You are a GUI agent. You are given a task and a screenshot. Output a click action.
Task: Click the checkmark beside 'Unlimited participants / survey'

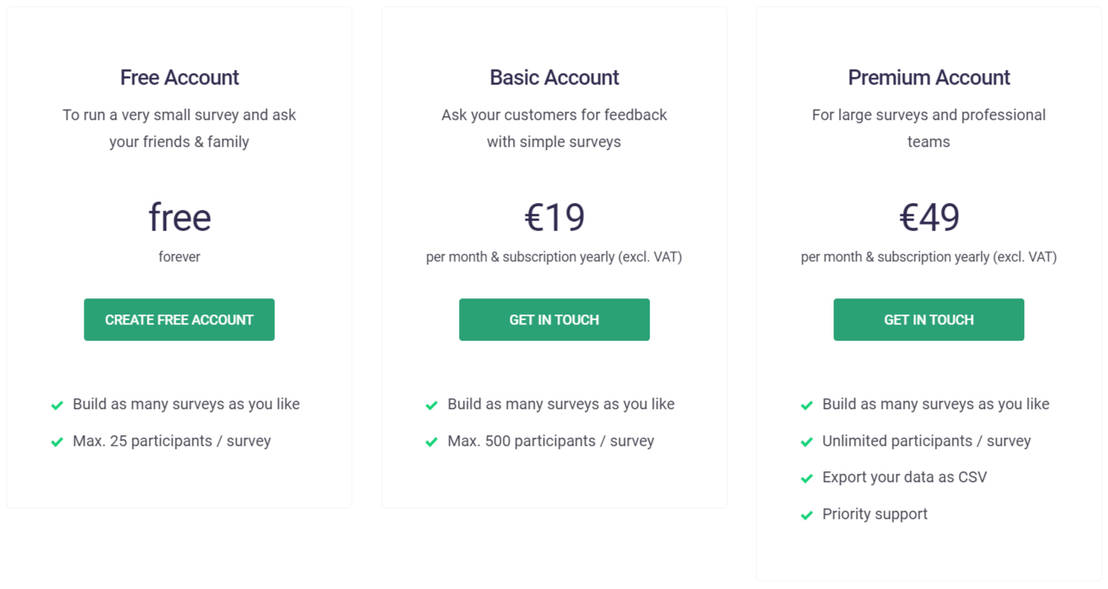806,441
